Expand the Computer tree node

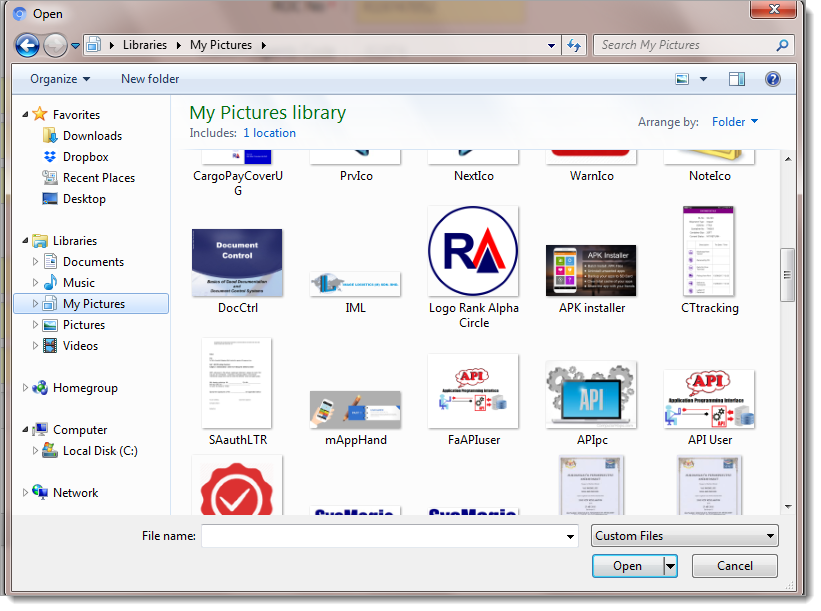pos(26,430)
